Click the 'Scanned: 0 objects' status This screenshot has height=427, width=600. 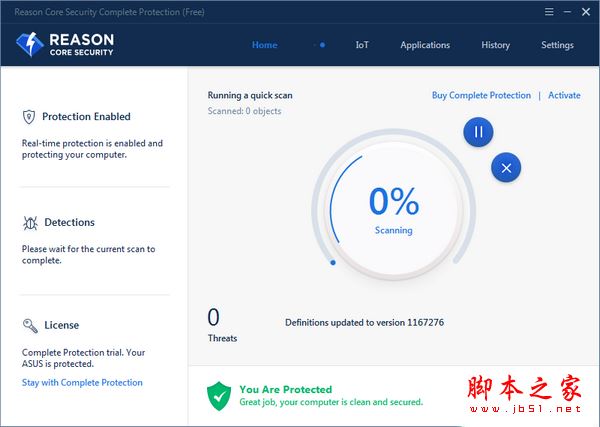pos(245,111)
